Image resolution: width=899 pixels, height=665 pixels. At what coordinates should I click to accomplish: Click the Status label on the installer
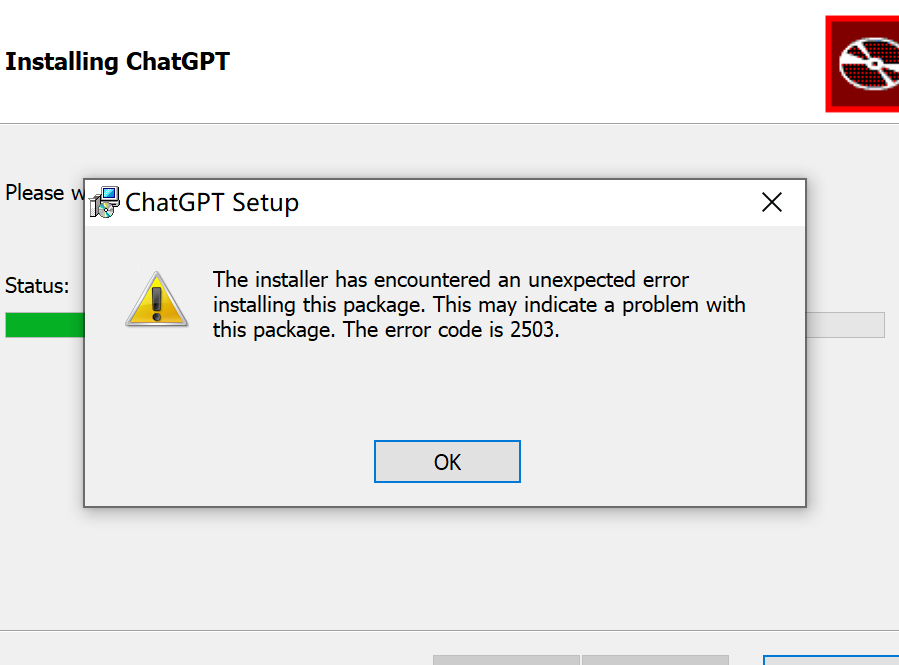point(36,286)
